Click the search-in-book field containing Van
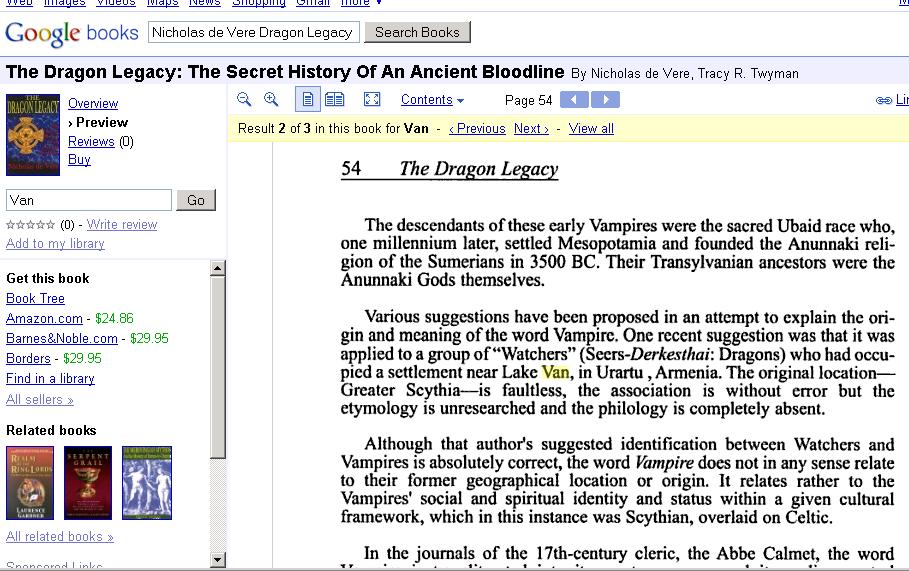Screen dimensions: 909x571 (x=89, y=200)
